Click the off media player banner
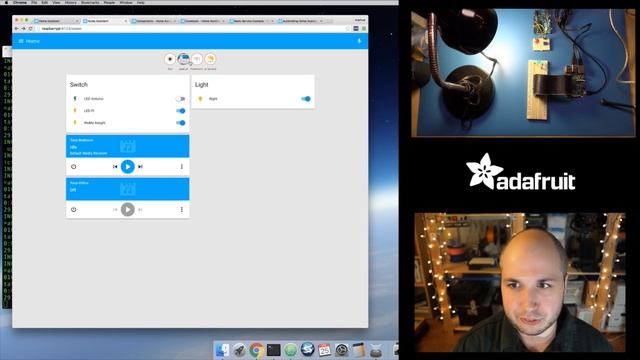640x360 pixels. click(128, 189)
